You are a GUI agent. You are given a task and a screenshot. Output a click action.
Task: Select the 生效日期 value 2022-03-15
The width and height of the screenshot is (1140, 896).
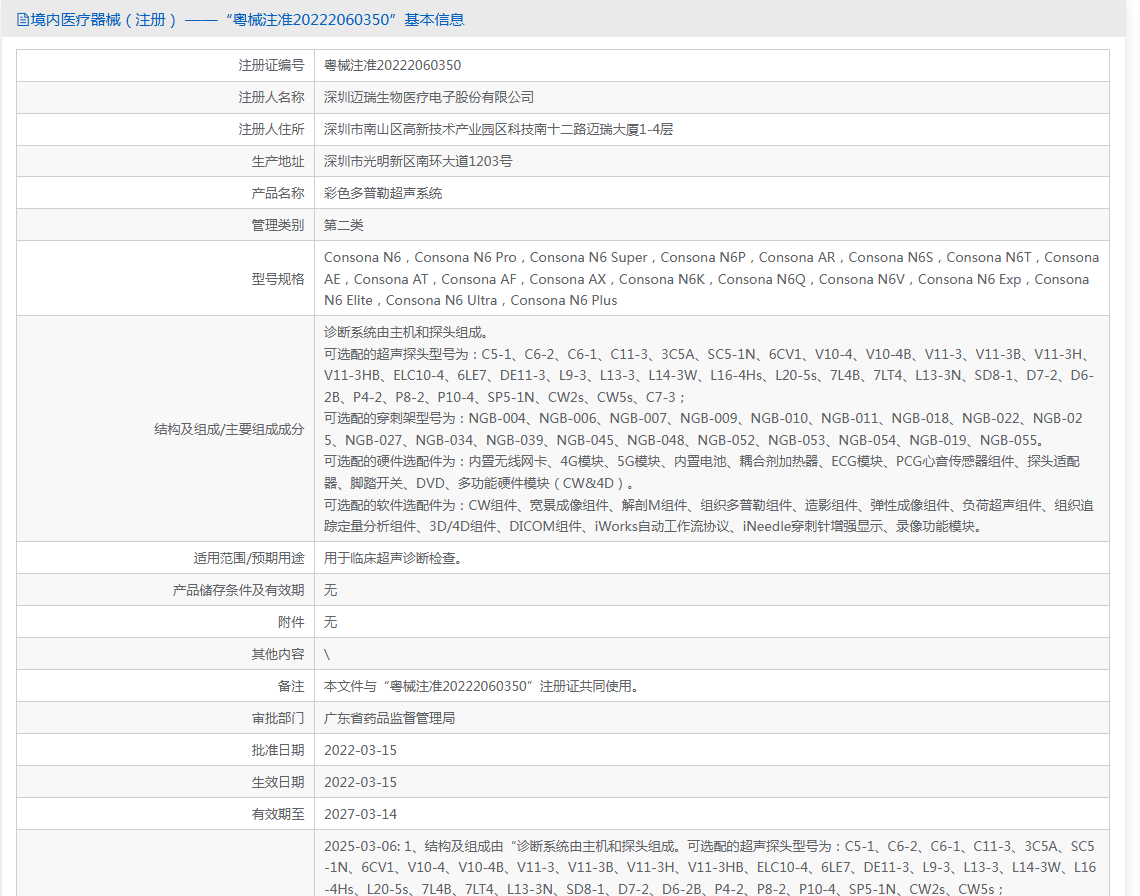[361, 783]
